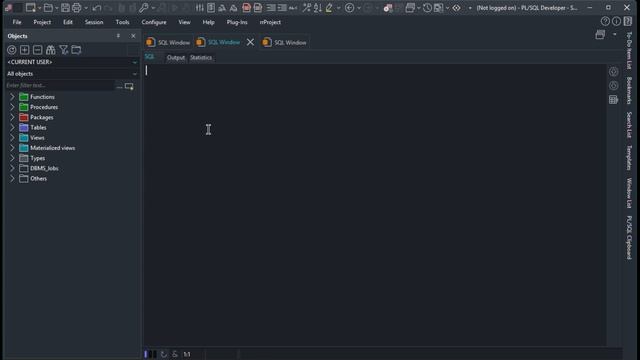Image resolution: width=640 pixels, height=360 pixels.
Task: Expand the Others folder
Action: 12,178
